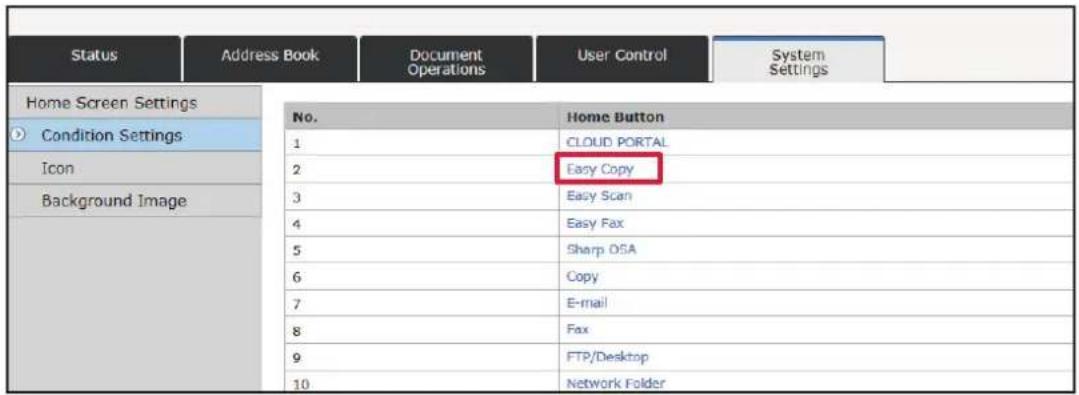This screenshot has width=1079, height=395.
Task: Click the Easy Fax link
Action: [x=595, y=223]
